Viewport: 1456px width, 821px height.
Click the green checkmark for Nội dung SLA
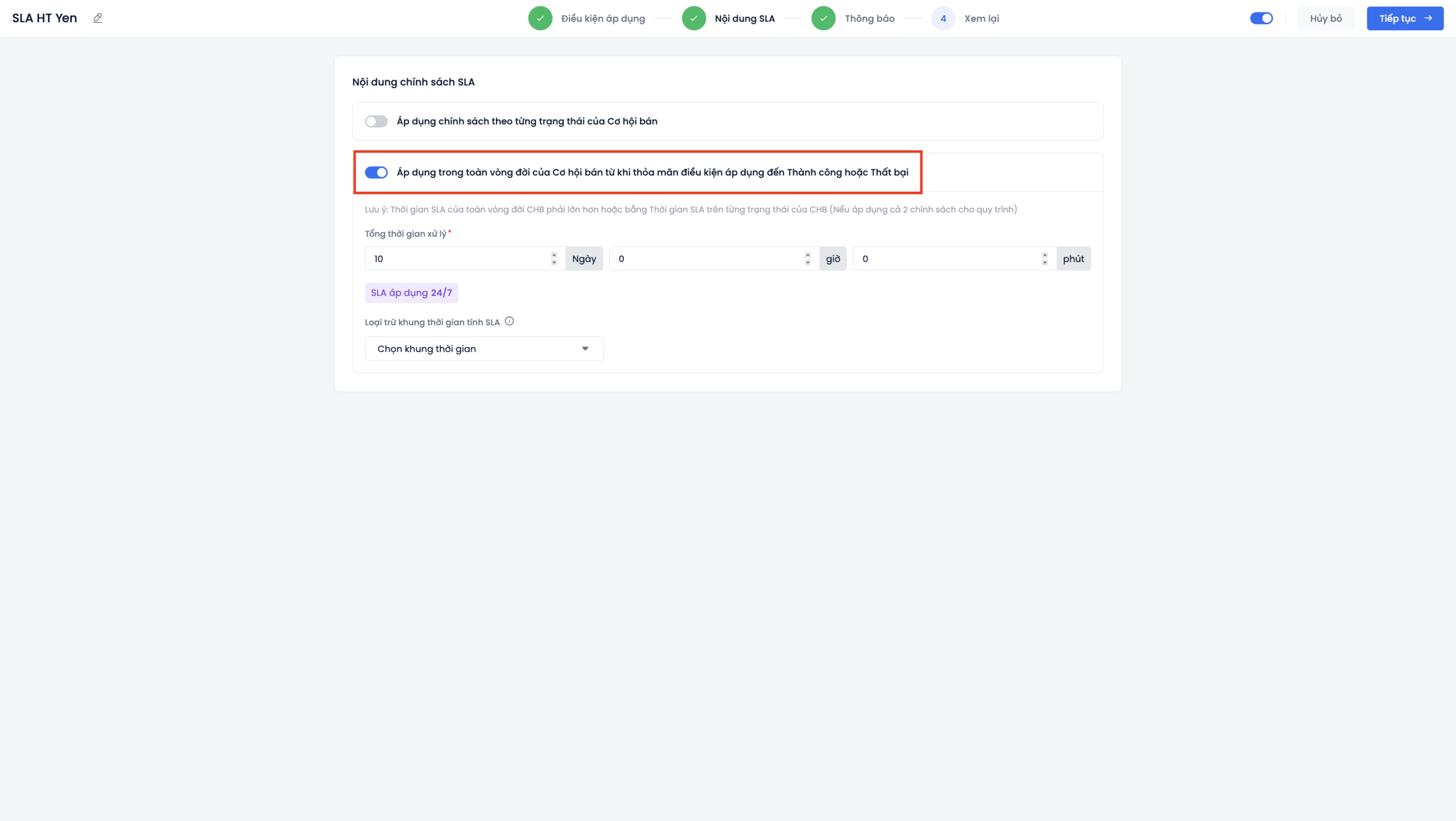coord(693,18)
